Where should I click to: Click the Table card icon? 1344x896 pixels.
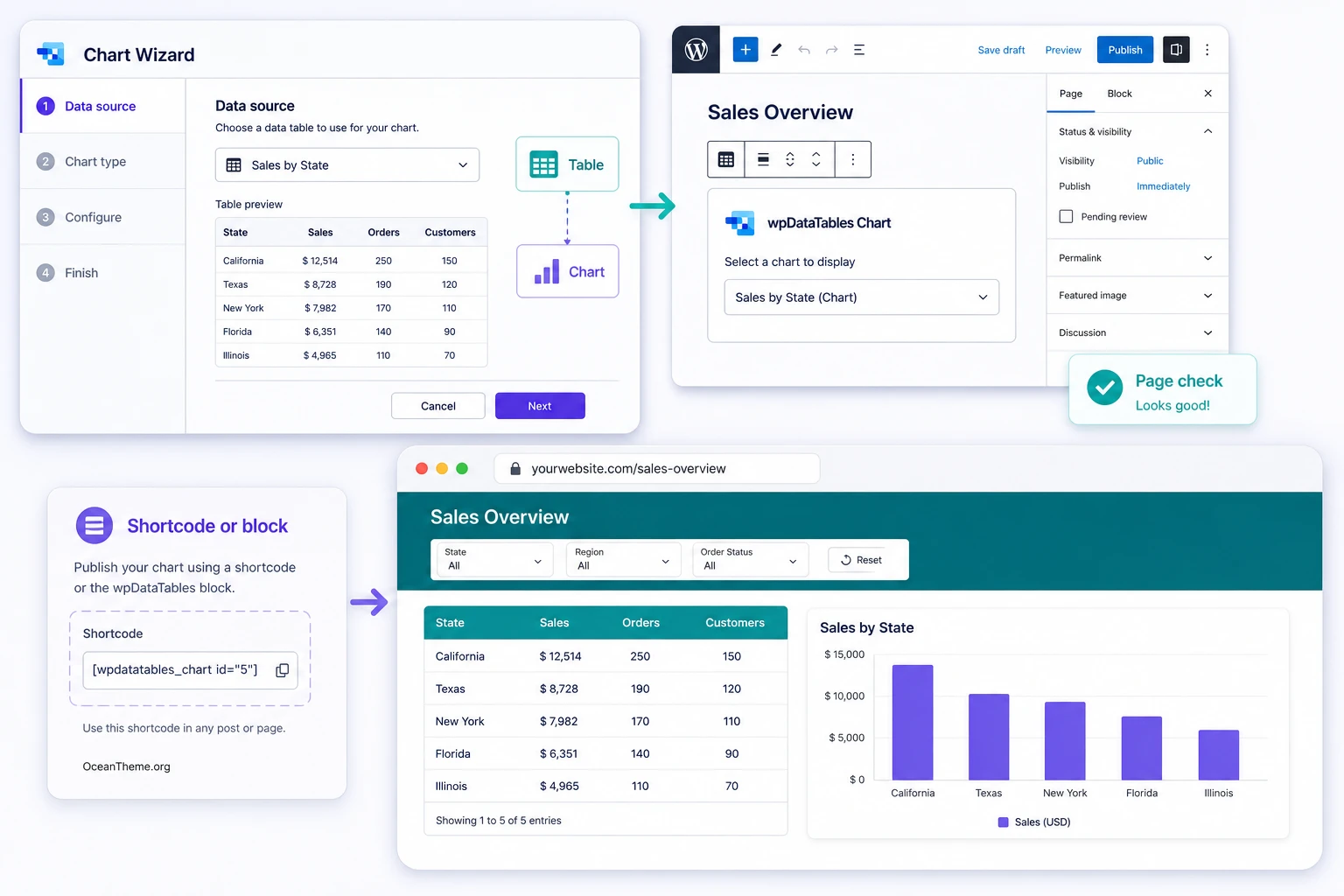543,164
